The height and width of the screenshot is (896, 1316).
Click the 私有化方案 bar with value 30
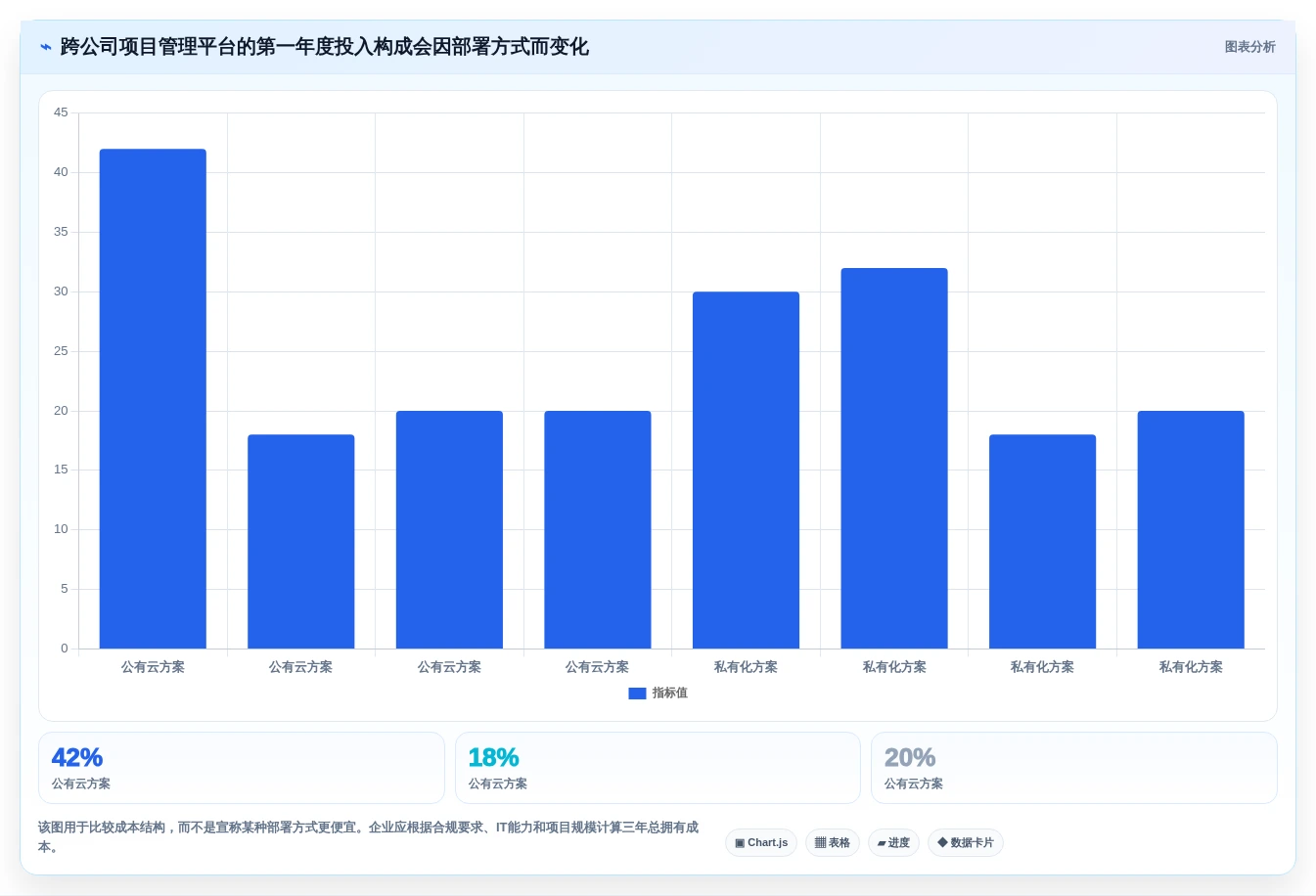[x=746, y=470]
